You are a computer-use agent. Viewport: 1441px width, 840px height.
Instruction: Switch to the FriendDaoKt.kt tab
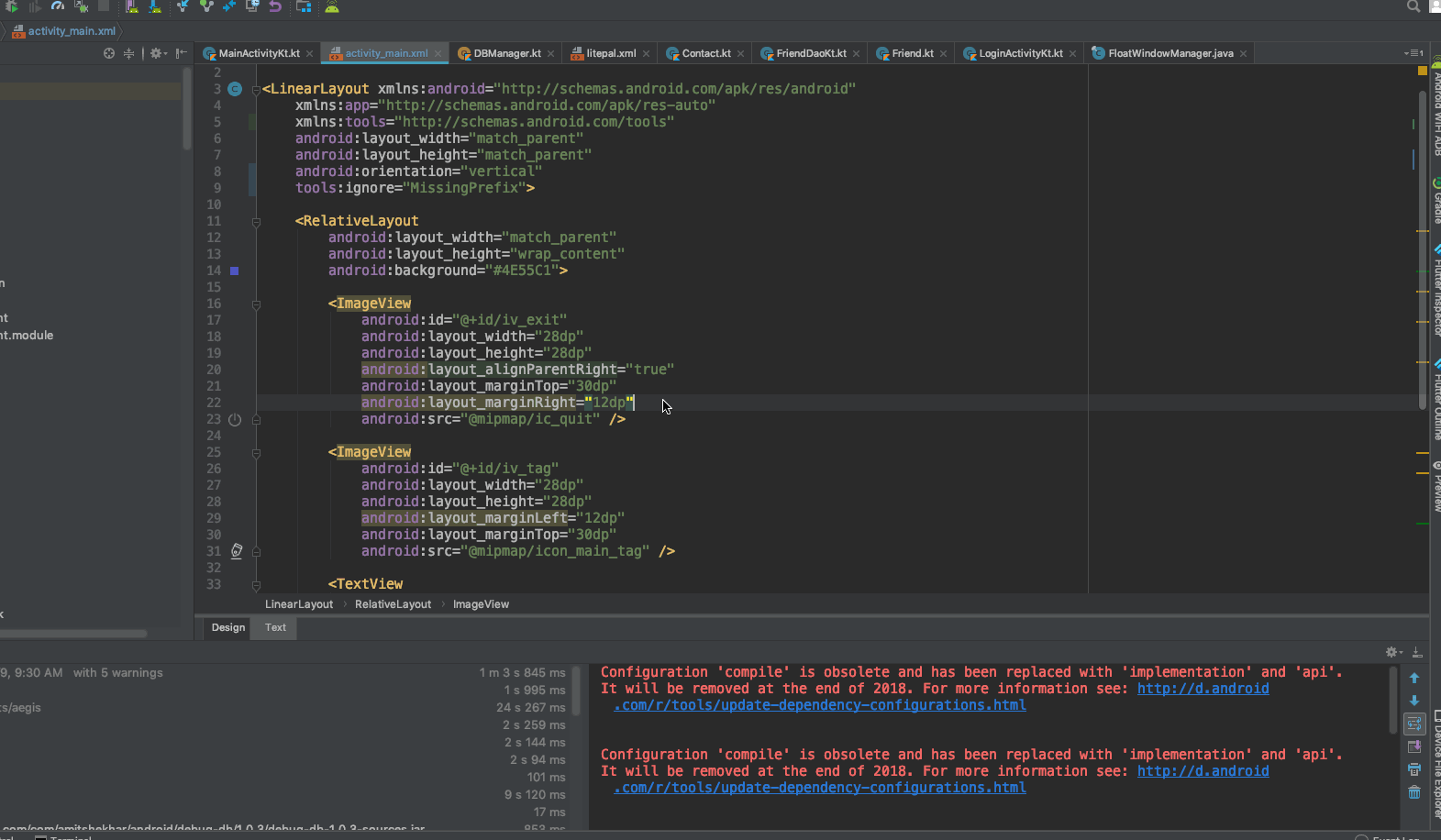coord(811,53)
